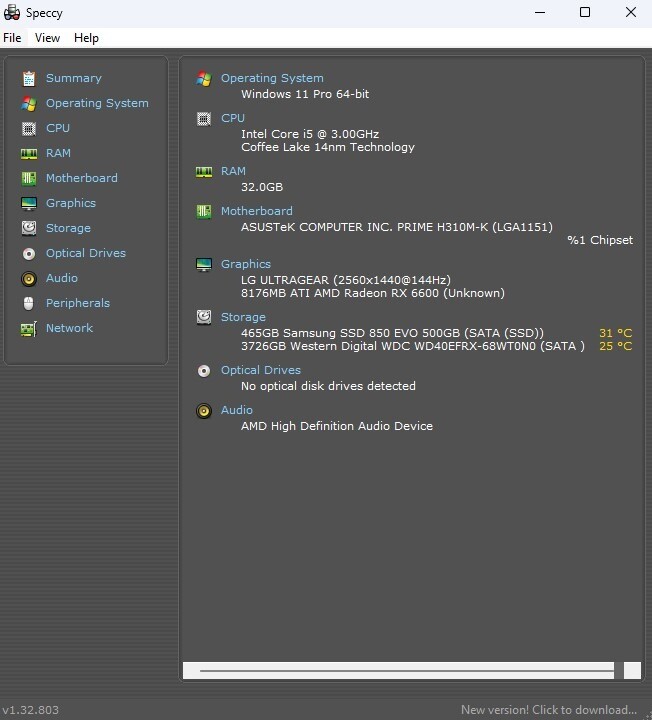Click the Motherboard heading link in summary
Screen dimensions: 652x720
[257, 211]
